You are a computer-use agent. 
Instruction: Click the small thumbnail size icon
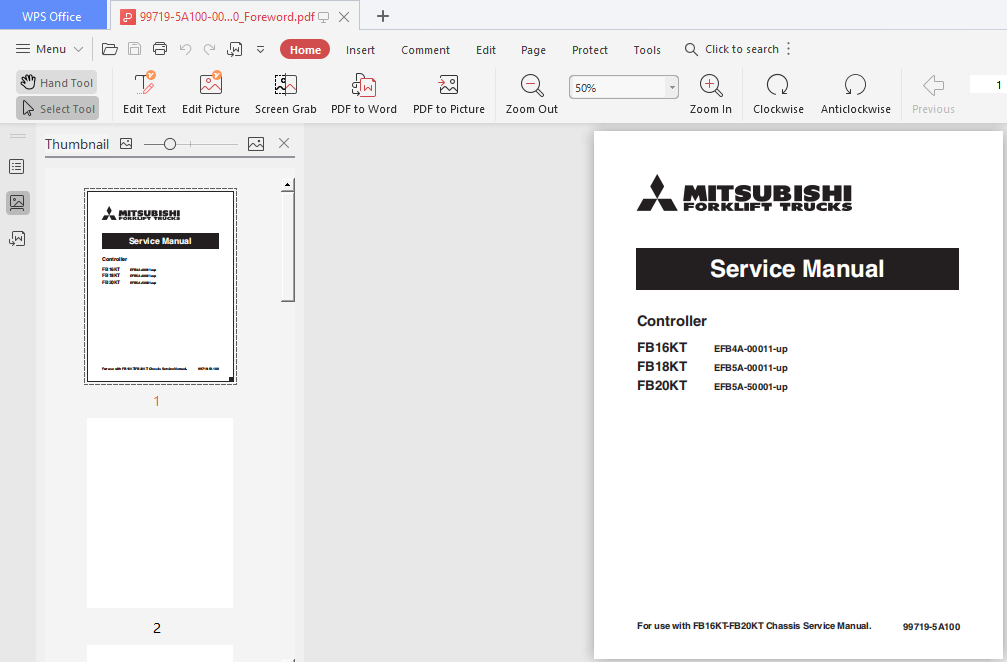coord(126,144)
